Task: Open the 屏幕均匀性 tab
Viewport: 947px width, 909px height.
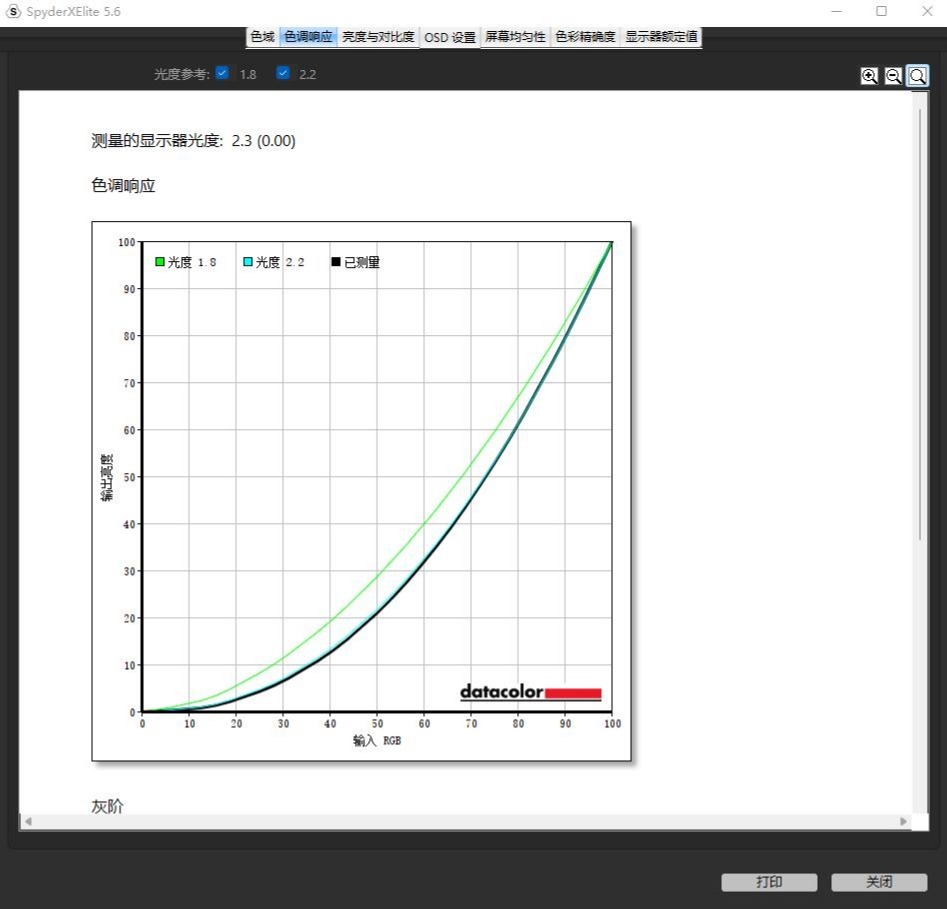Action: tap(515, 37)
